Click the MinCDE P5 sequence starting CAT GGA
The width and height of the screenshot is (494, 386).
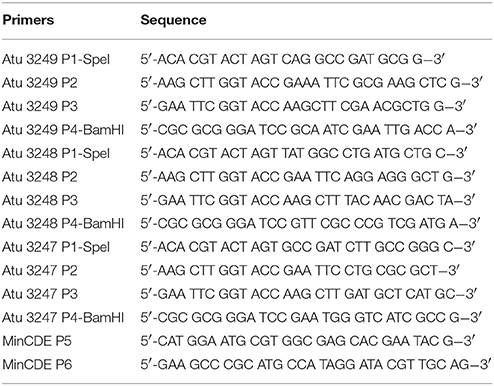click(307, 341)
